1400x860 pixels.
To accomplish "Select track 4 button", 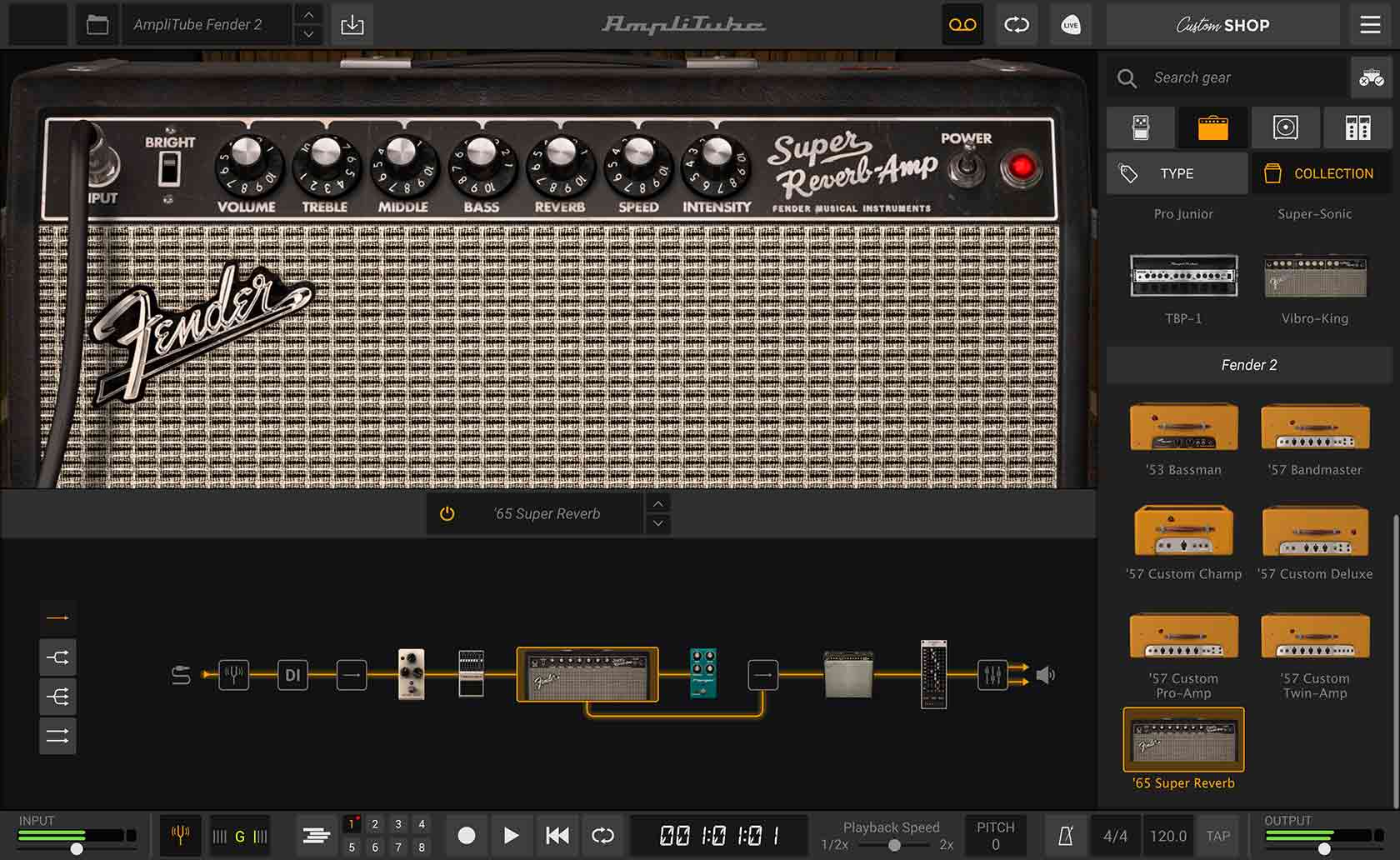I will [x=422, y=824].
